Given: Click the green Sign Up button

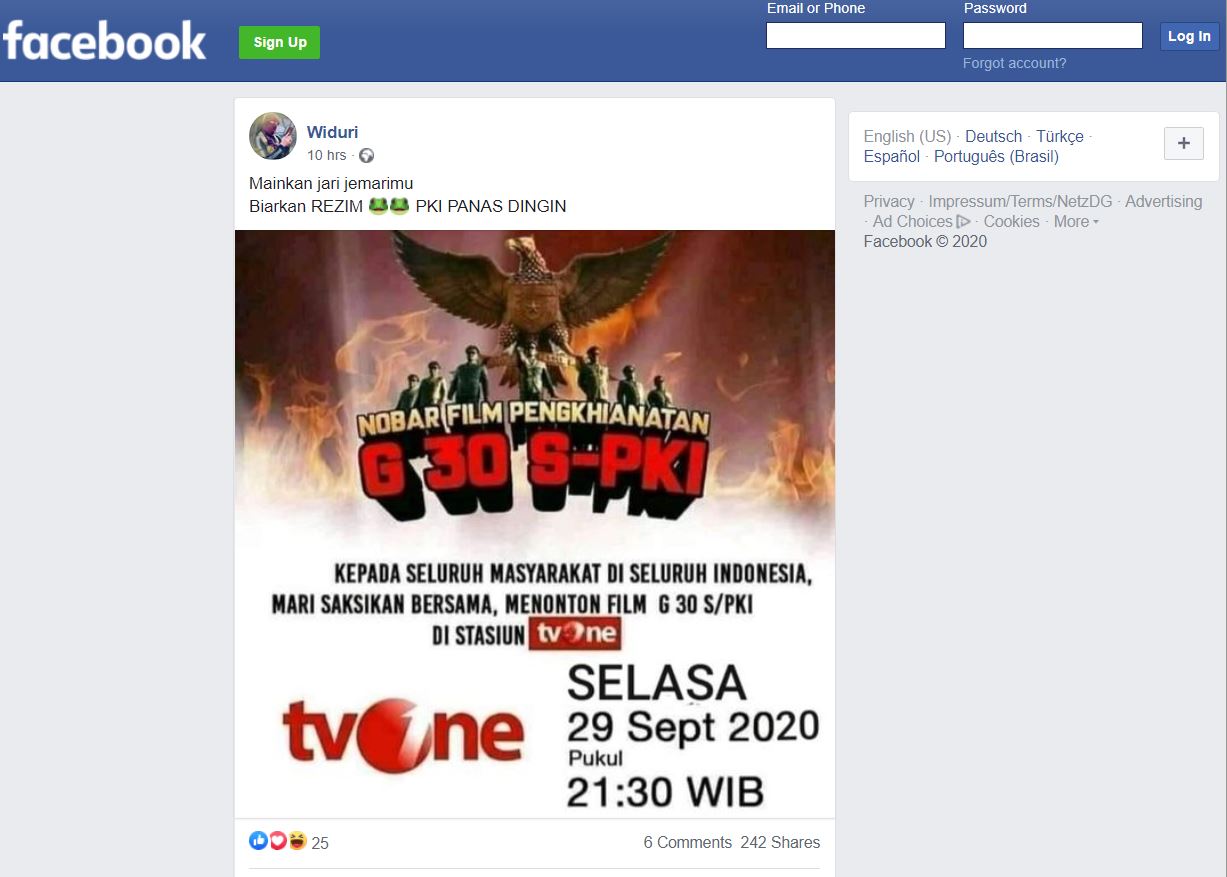Looking at the screenshot, I should (x=280, y=42).
